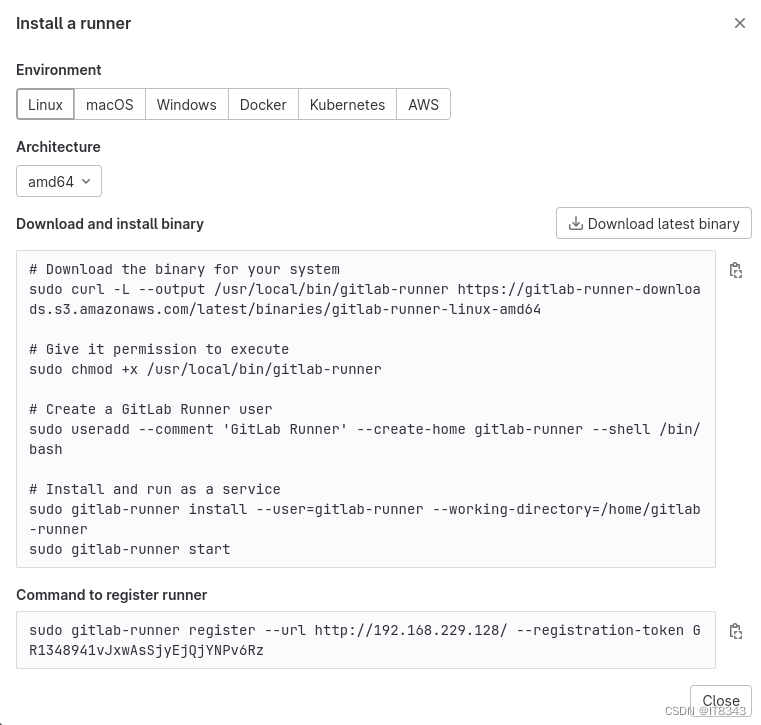Click the 'Install a runner' dialog title

(x=73, y=23)
